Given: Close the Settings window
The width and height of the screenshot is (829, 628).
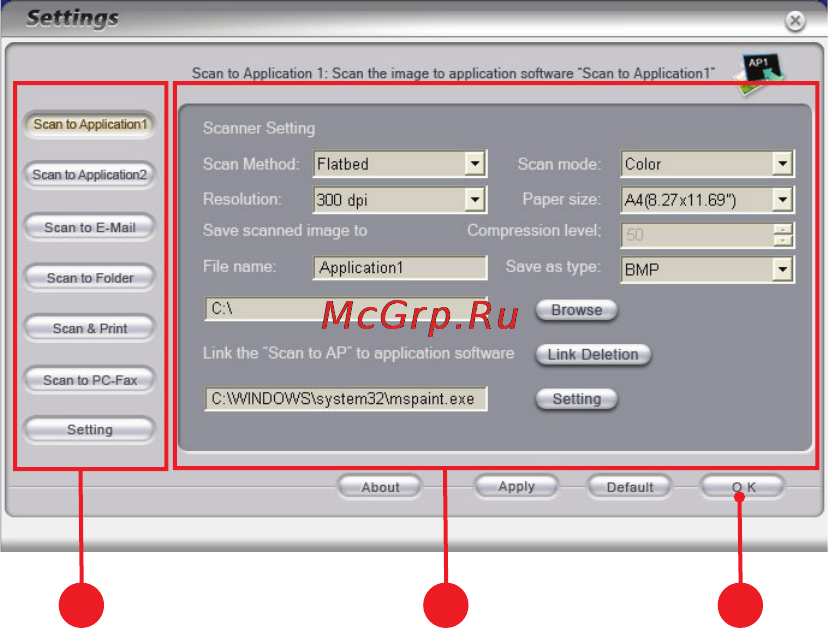Looking at the screenshot, I should pyautogui.click(x=795, y=21).
